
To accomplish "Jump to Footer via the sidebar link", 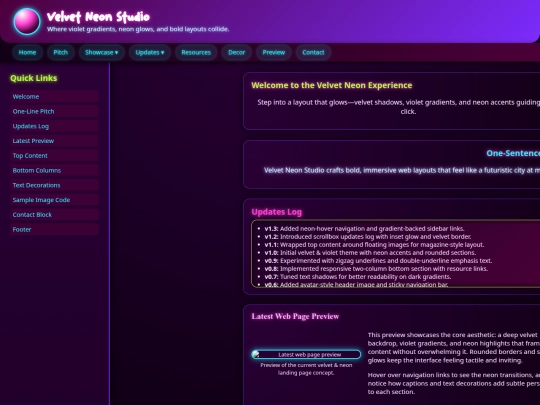I will tap(54, 229).
